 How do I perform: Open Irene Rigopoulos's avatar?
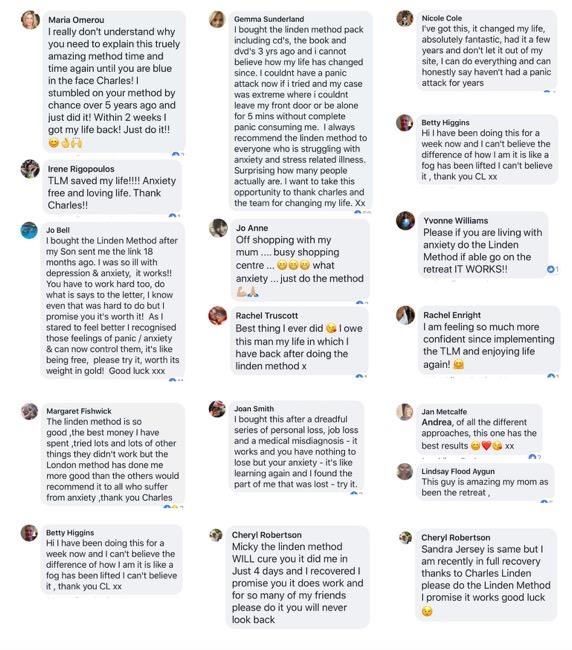[x=30, y=169]
